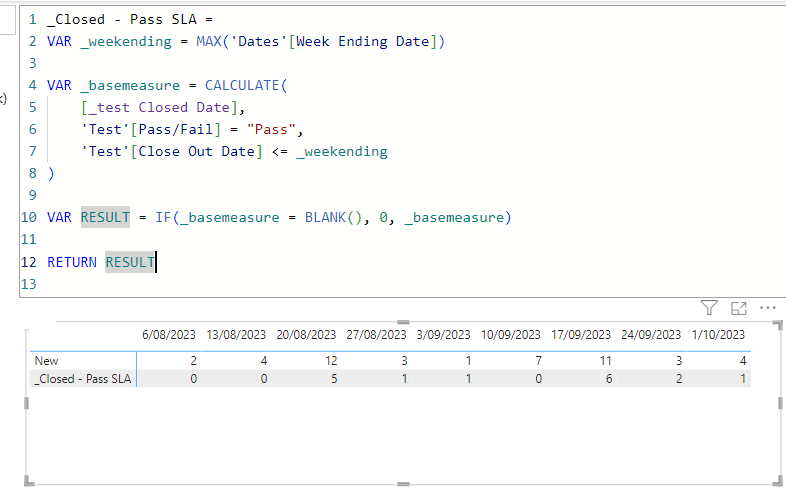Click New value 7 under 10/09/2023
Viewport: 786px width, 492px height.
tap(538, 361)
